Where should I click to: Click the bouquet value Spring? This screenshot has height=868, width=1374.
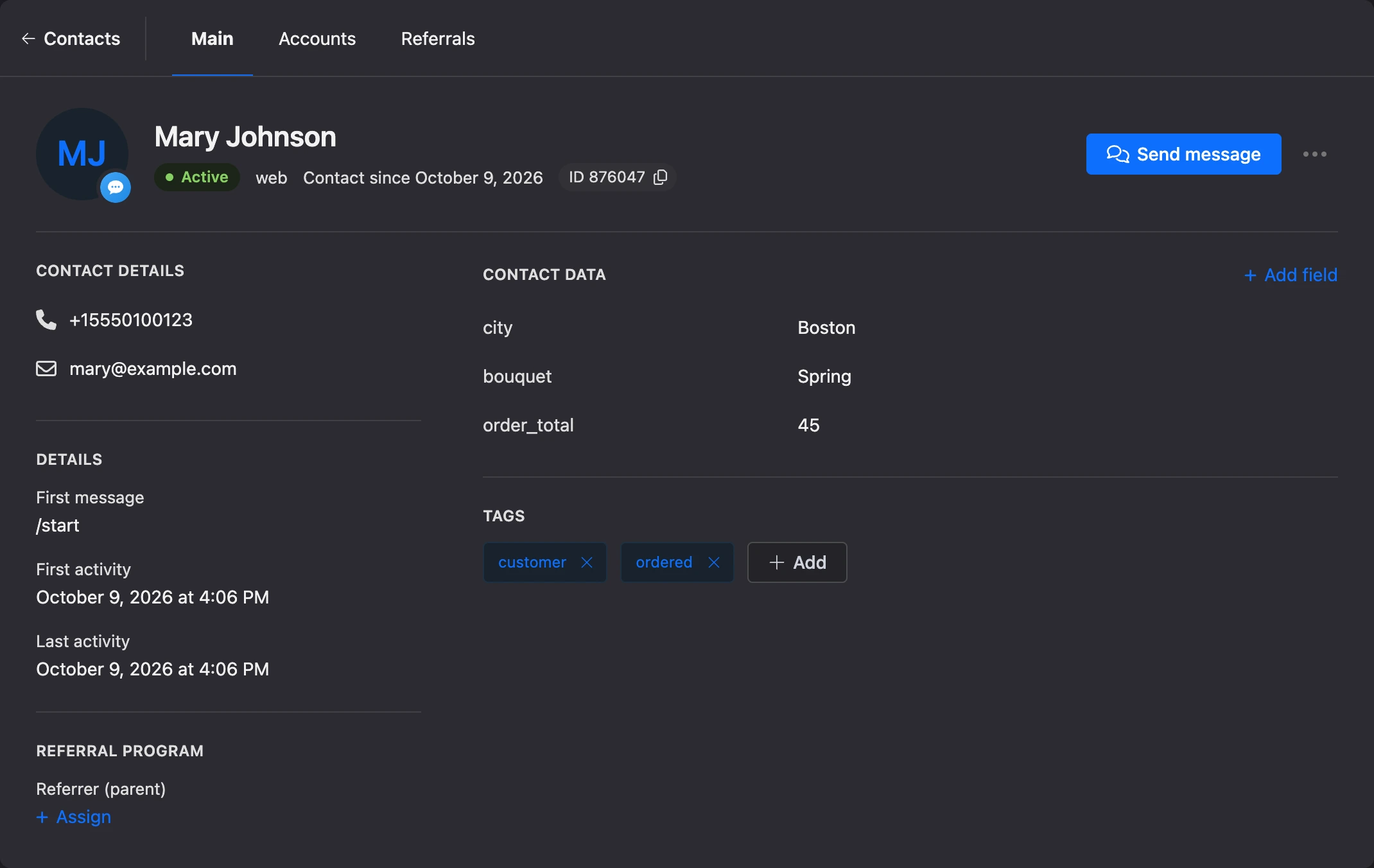pos(824,376)
